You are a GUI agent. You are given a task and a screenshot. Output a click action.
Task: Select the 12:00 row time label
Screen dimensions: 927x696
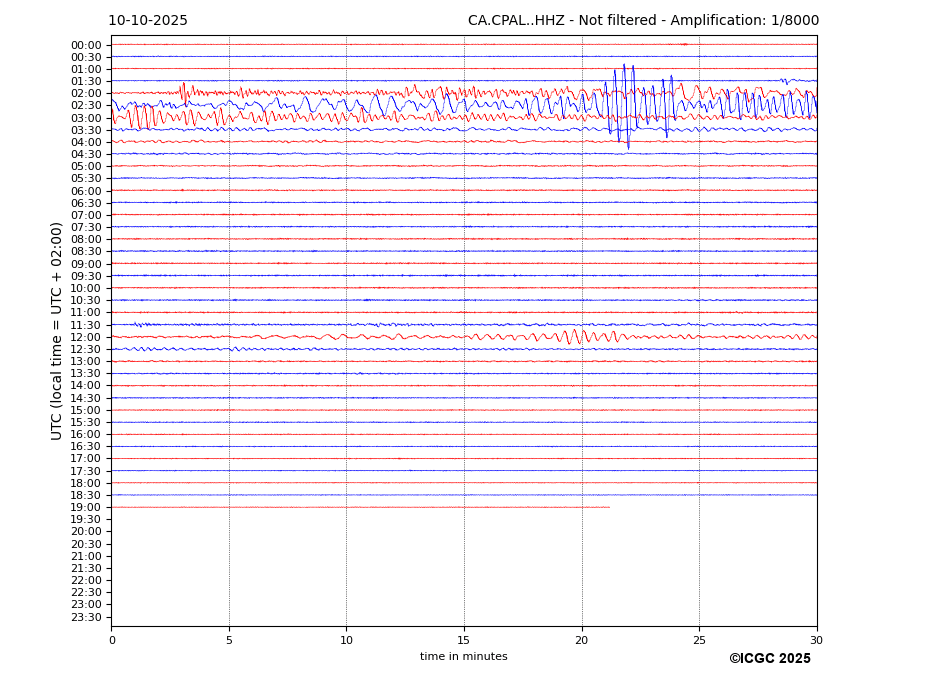click(x=86, y=337)
